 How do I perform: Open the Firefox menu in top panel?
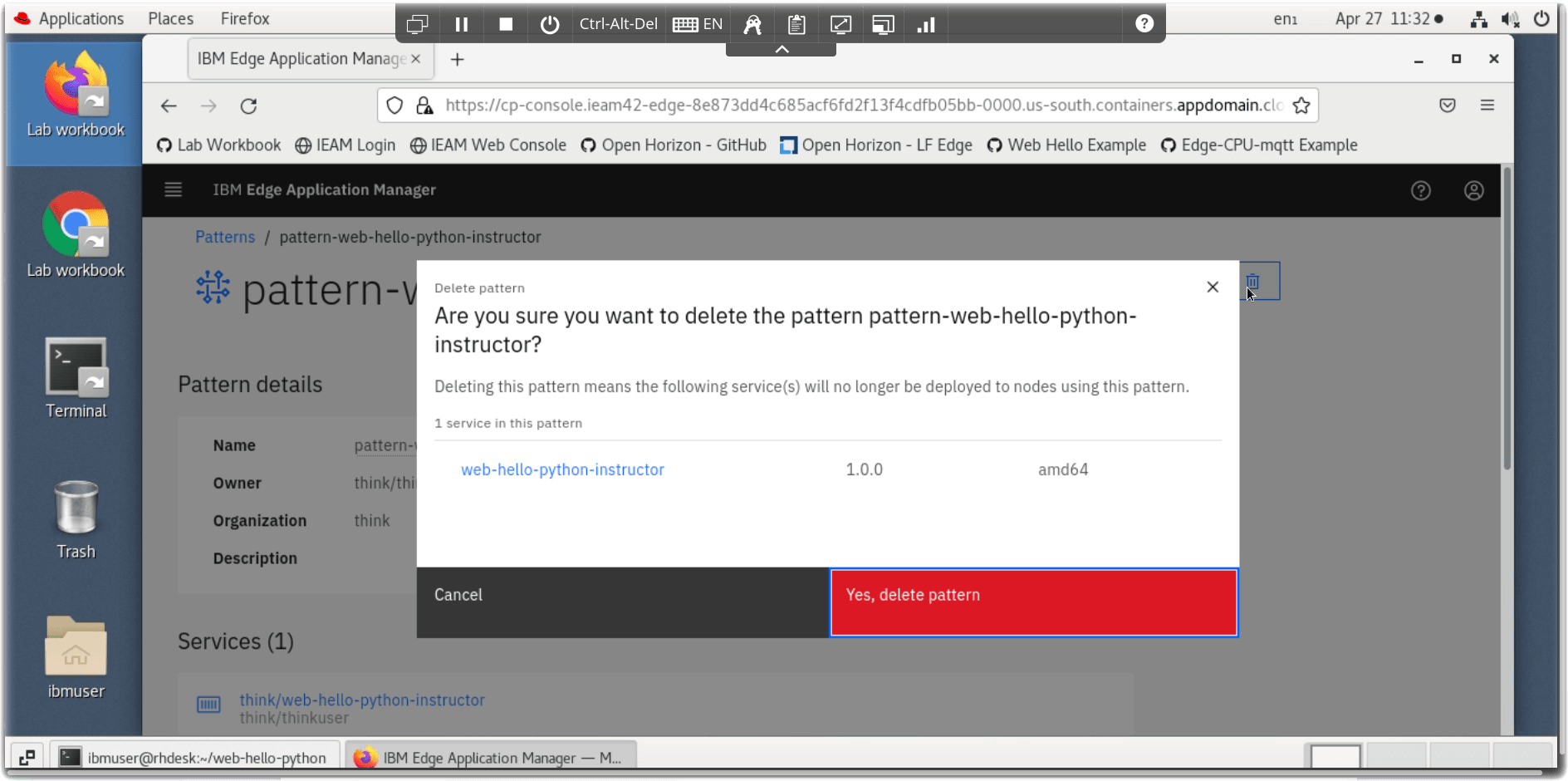pos(245,18)
